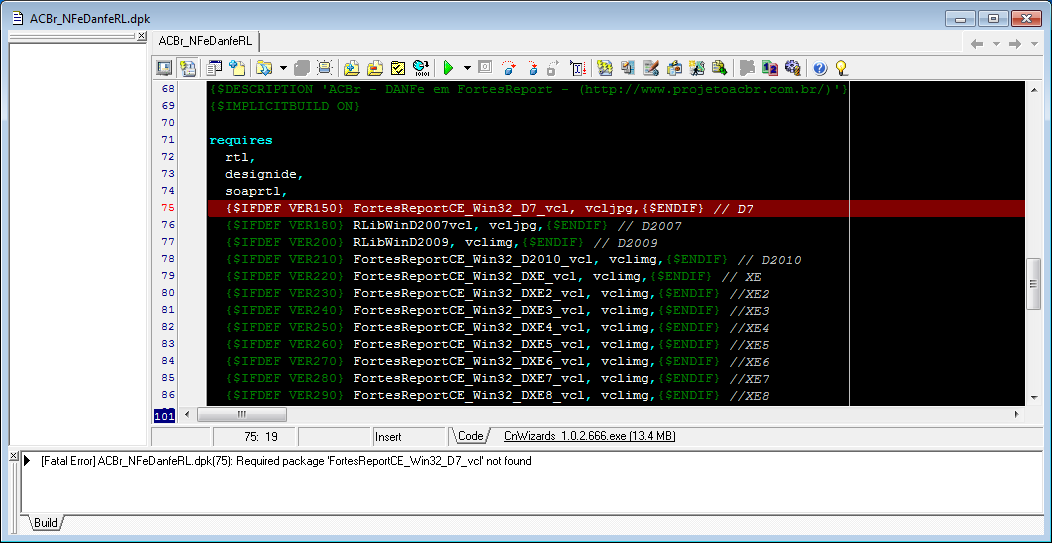Click the run to cursor icon
The image size is (1052, 546).
(578, 68)
